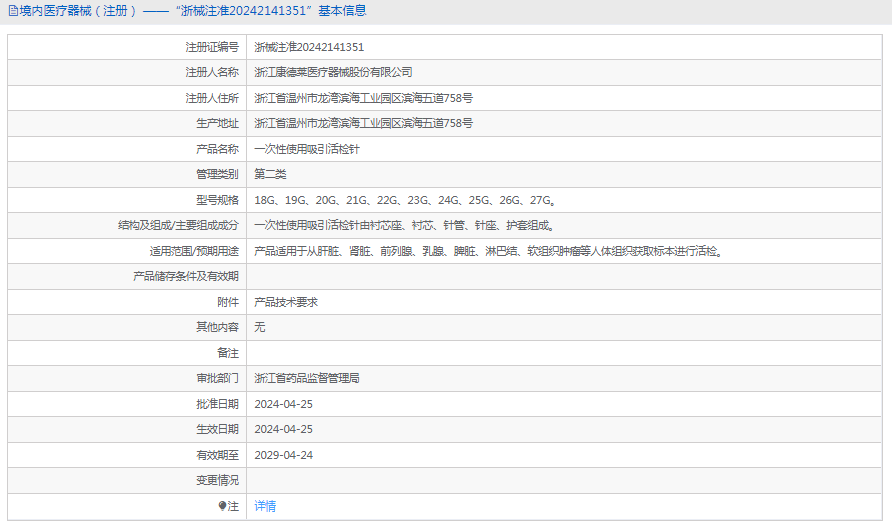Click the 产品储存条件及有效期 label
Image resolution: width=892 pixels, height=523 pixels.
[186, 276]
